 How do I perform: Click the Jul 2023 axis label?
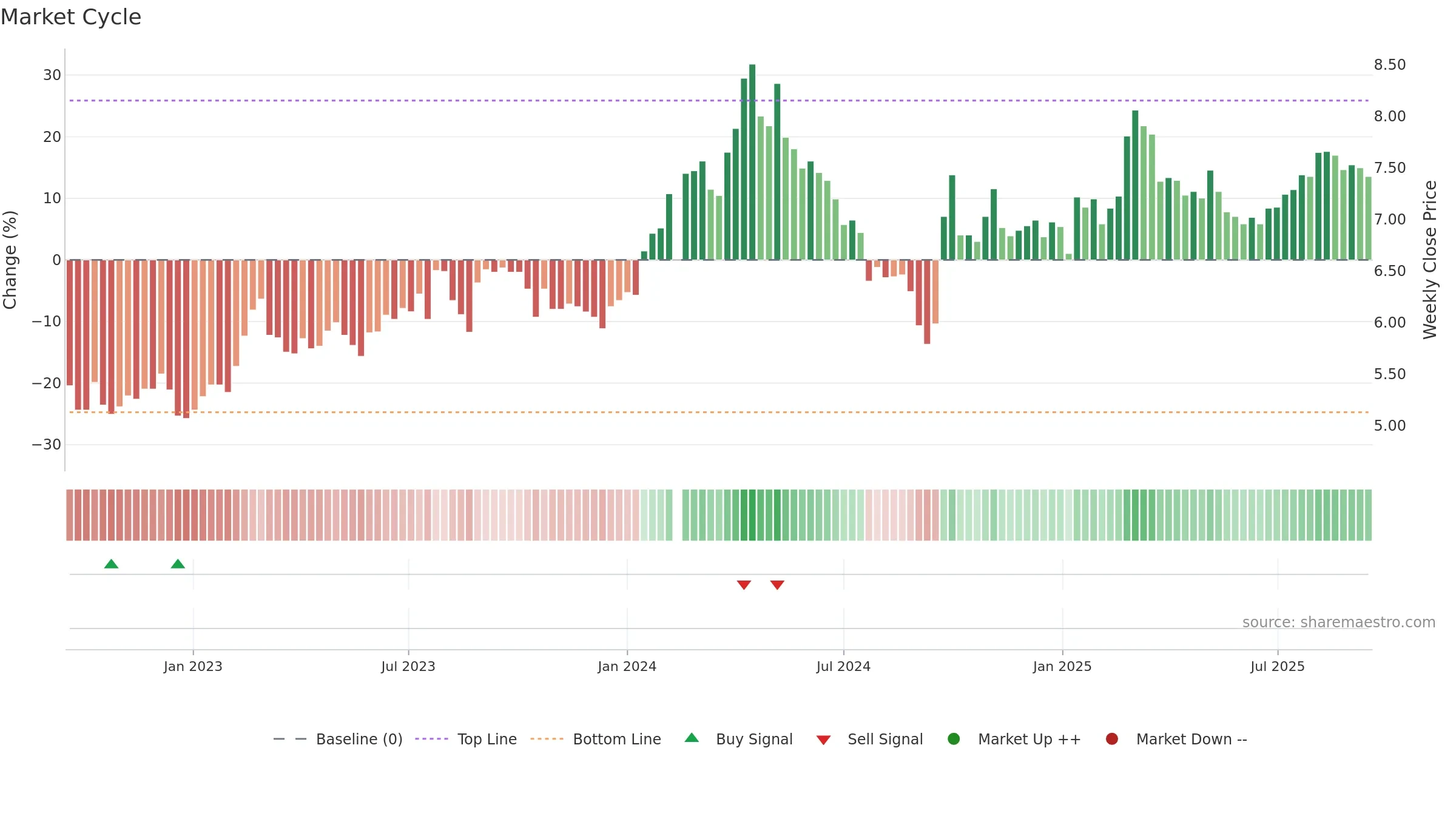[x=408, y=666]
